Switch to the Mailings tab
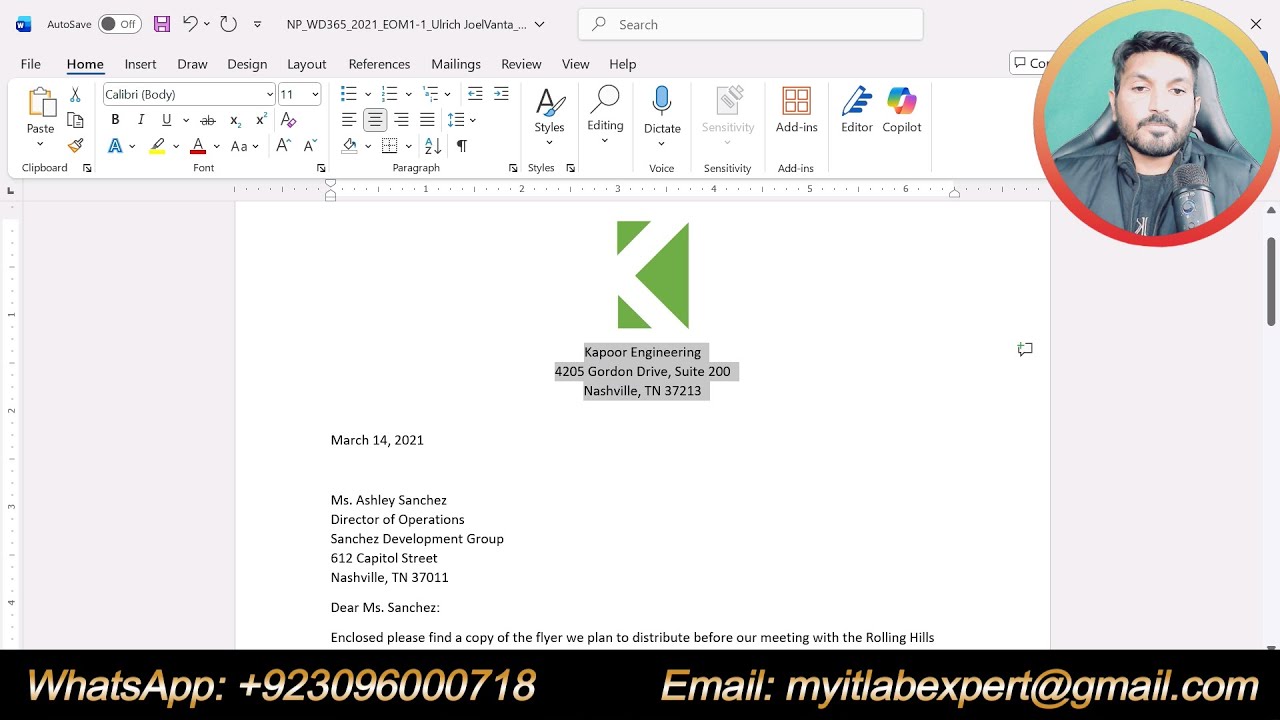The width and height of the screenshot is (1280, 720). coord(456,64)
